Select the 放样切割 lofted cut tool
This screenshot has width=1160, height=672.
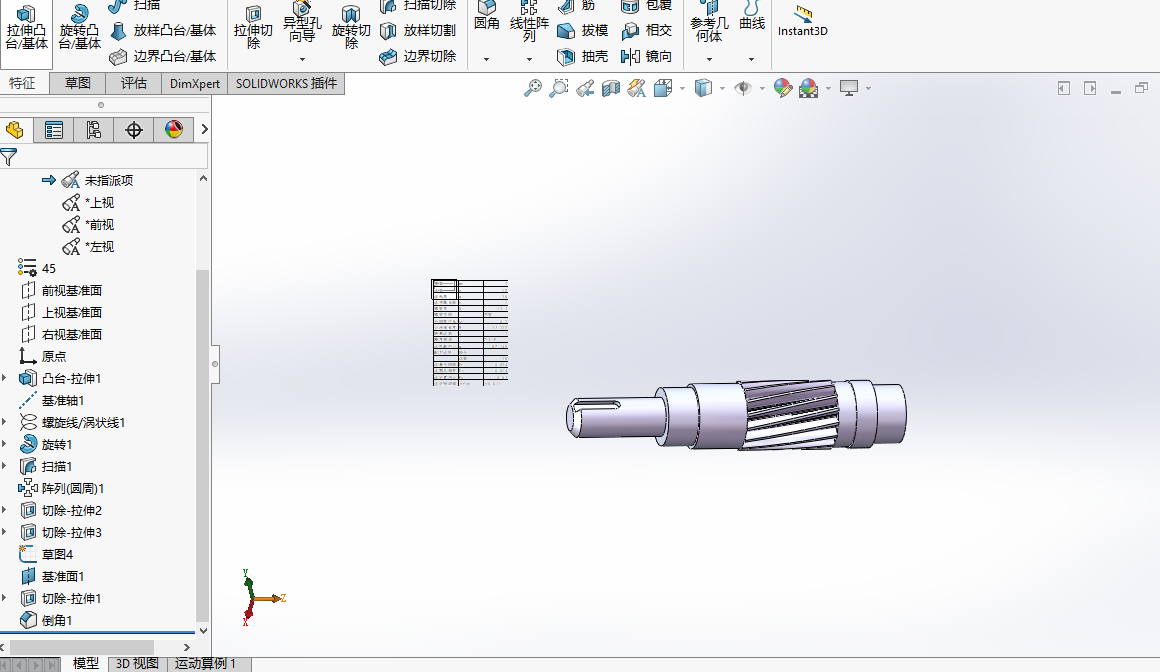(x=418, y=30)
